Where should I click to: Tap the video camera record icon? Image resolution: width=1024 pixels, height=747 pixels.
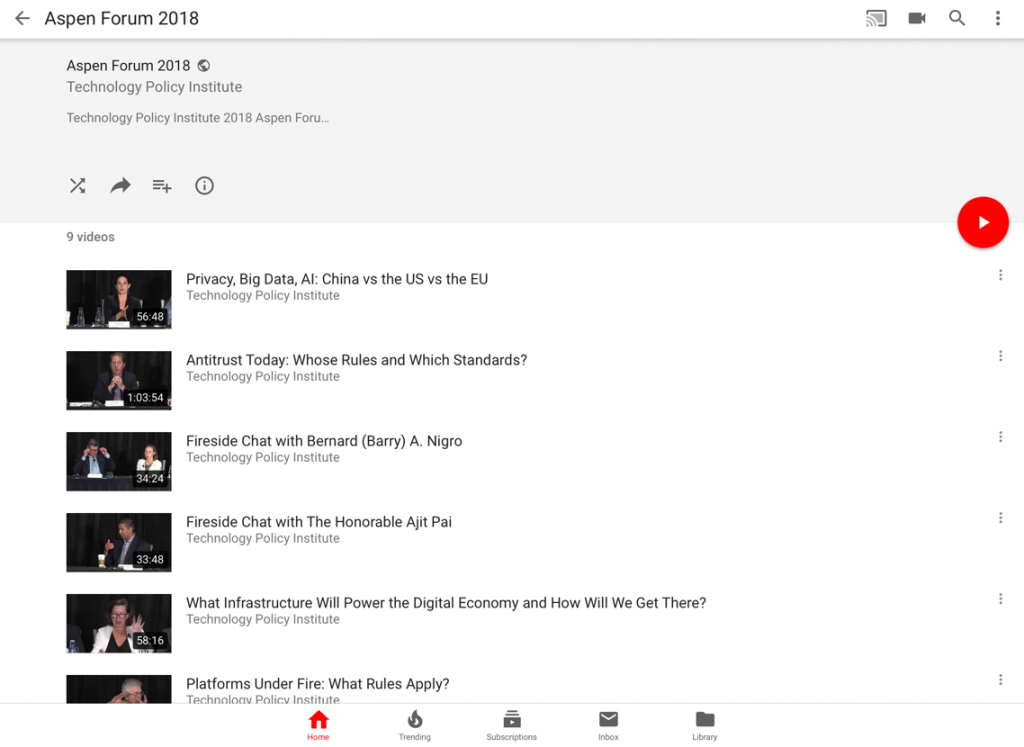coord(917,18)
